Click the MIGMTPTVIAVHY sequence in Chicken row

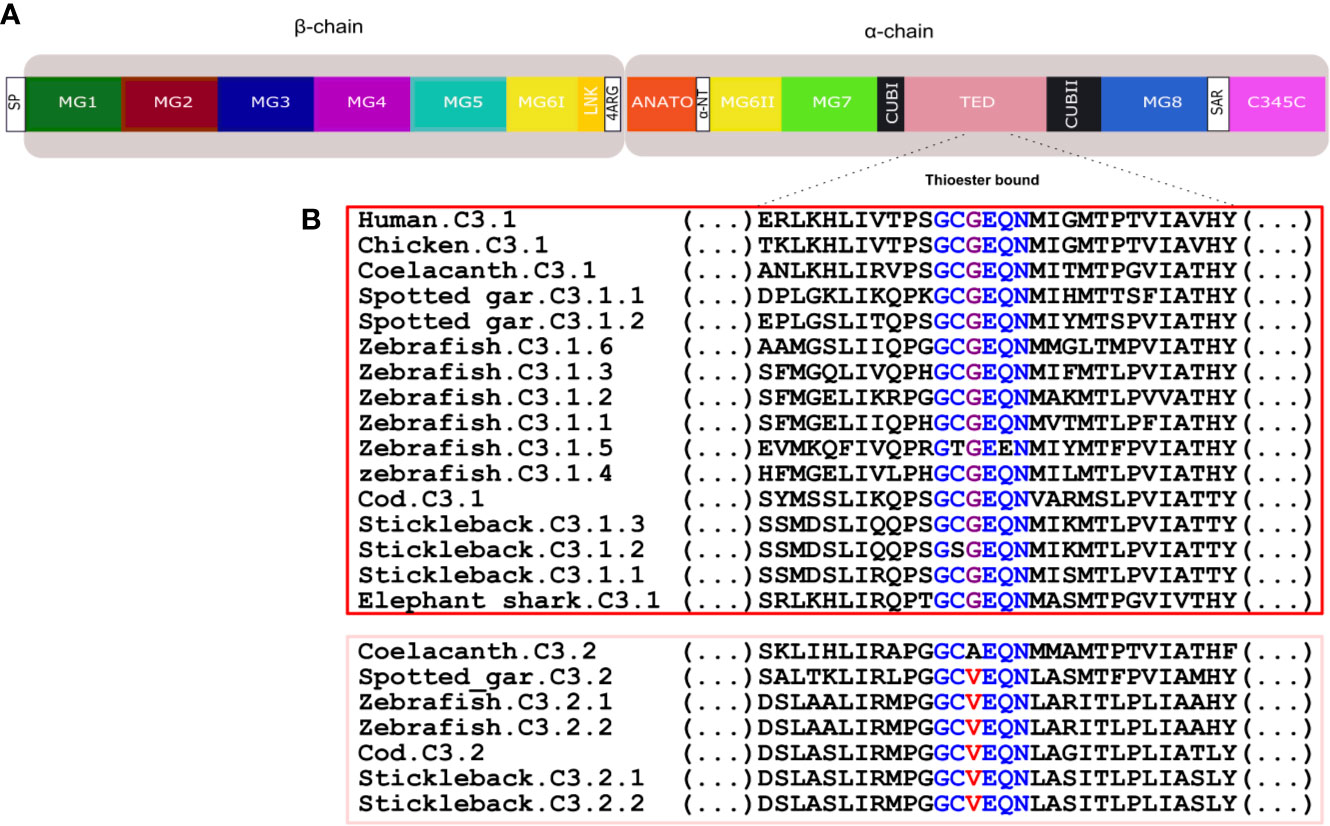tap(1133, 244)
